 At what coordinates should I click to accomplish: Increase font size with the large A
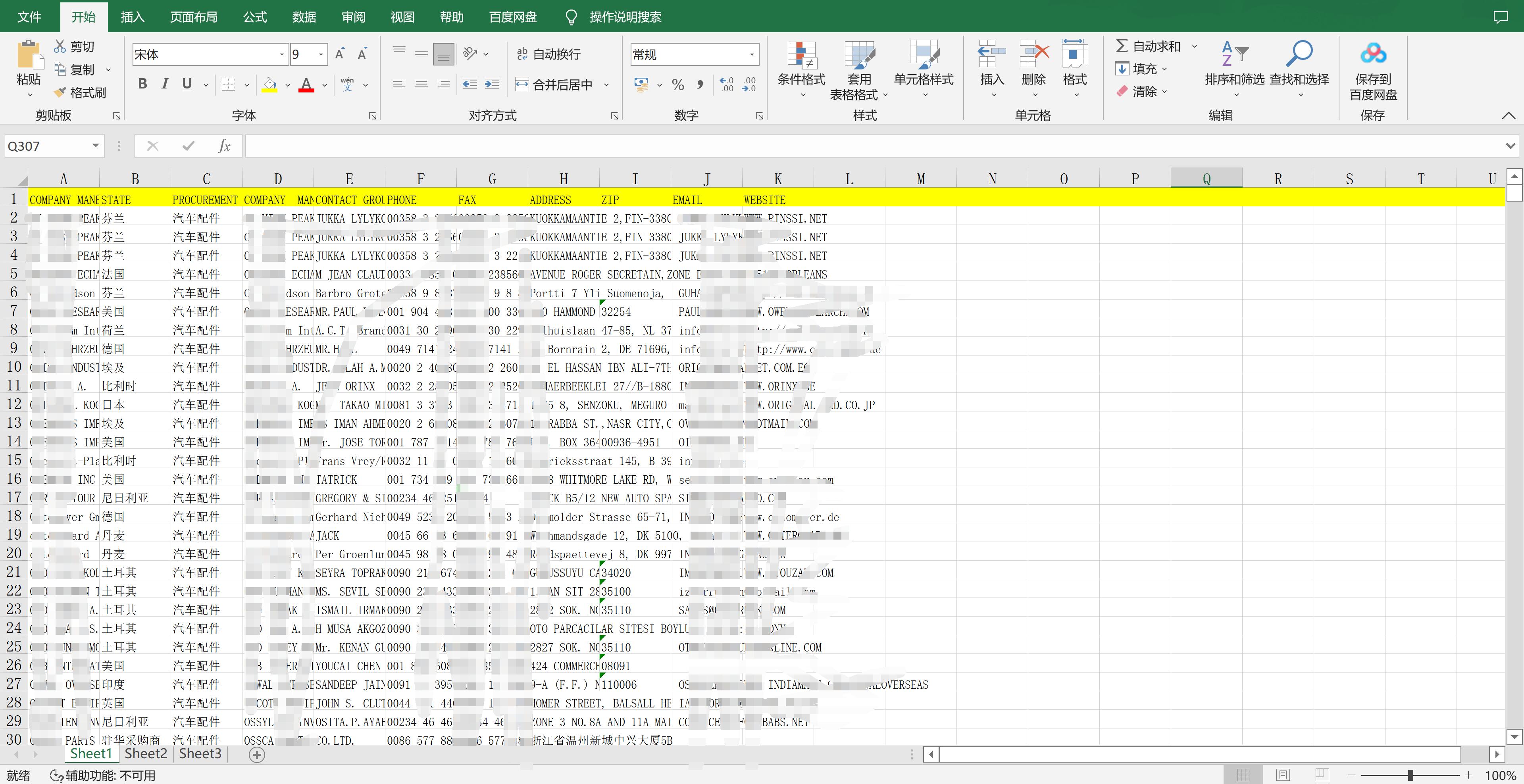340,54
